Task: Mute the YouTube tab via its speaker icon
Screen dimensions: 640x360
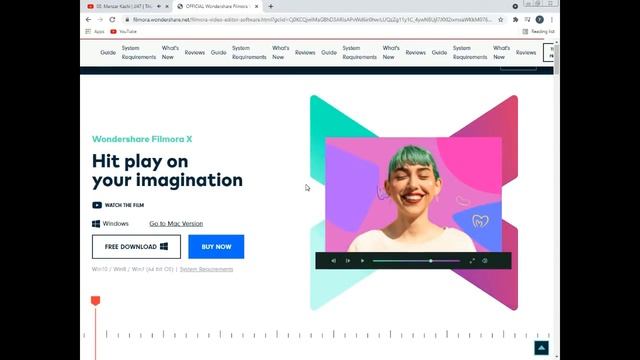Action: click(x=159, y=7)
